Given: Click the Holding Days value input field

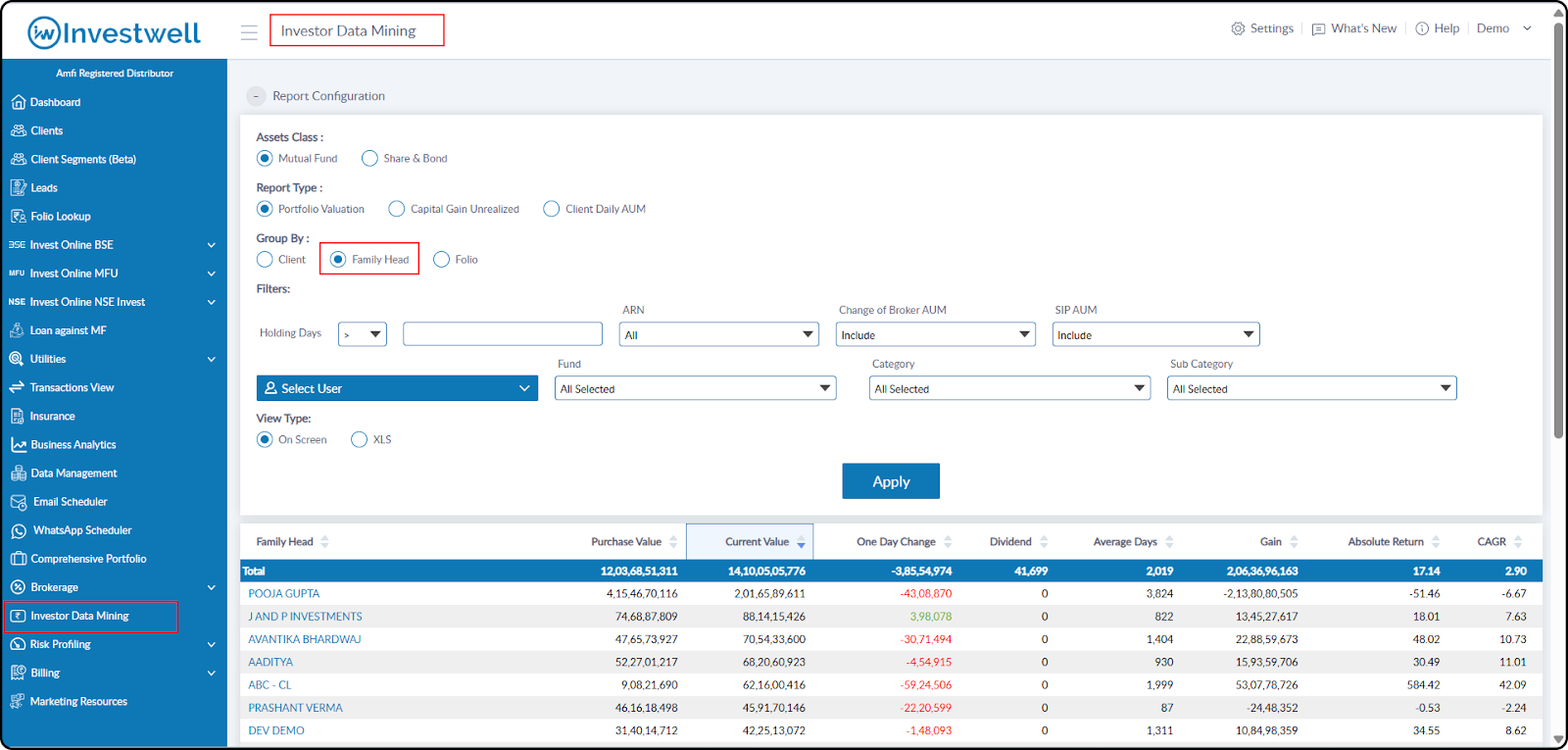Looking at the screenshot, I should pos(503,334).
